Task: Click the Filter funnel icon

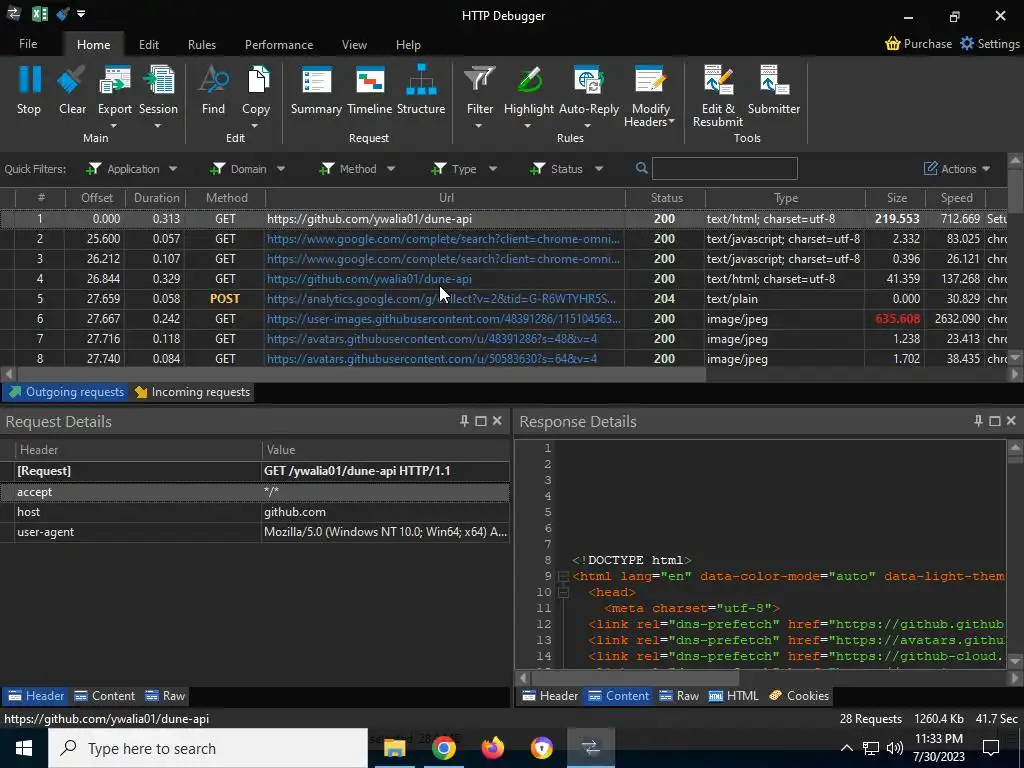Action: 479,80
